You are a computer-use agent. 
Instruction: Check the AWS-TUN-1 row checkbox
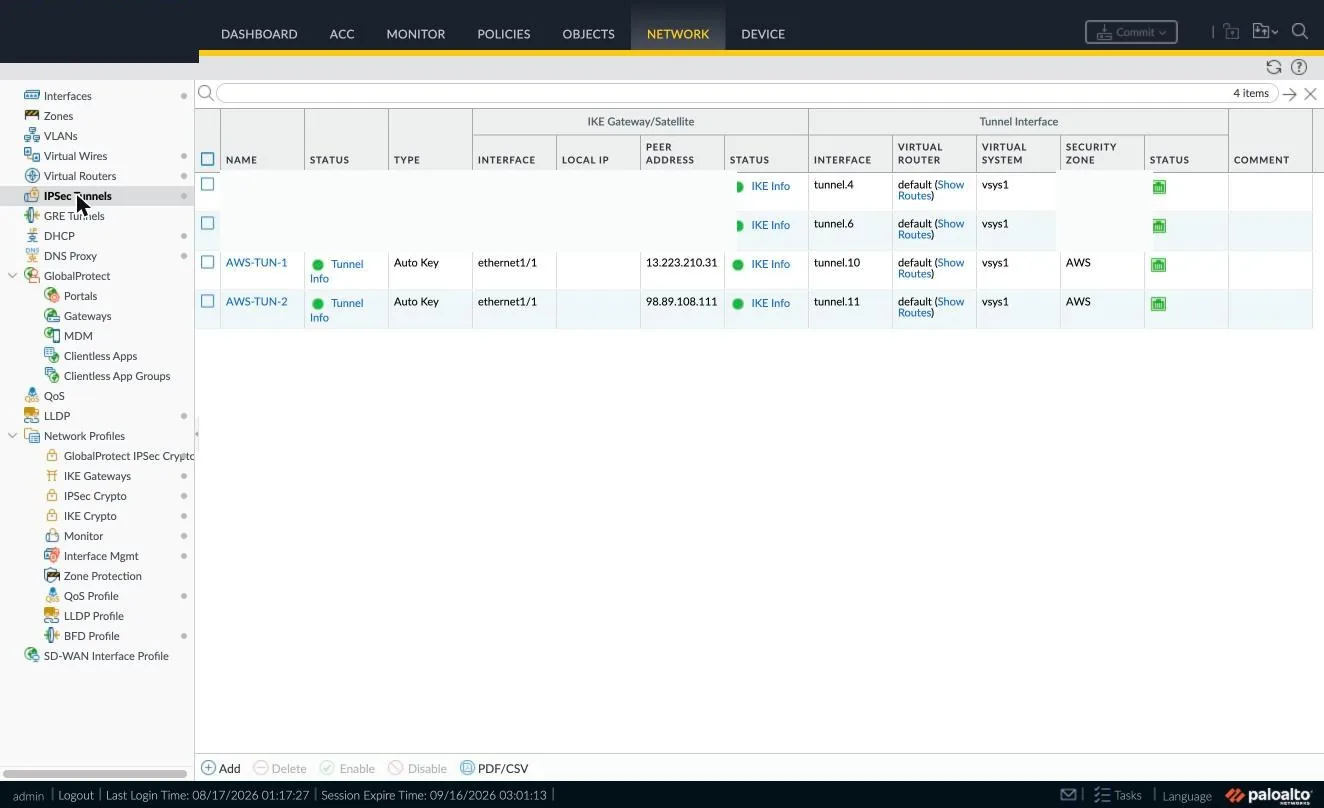click(208, 262)
